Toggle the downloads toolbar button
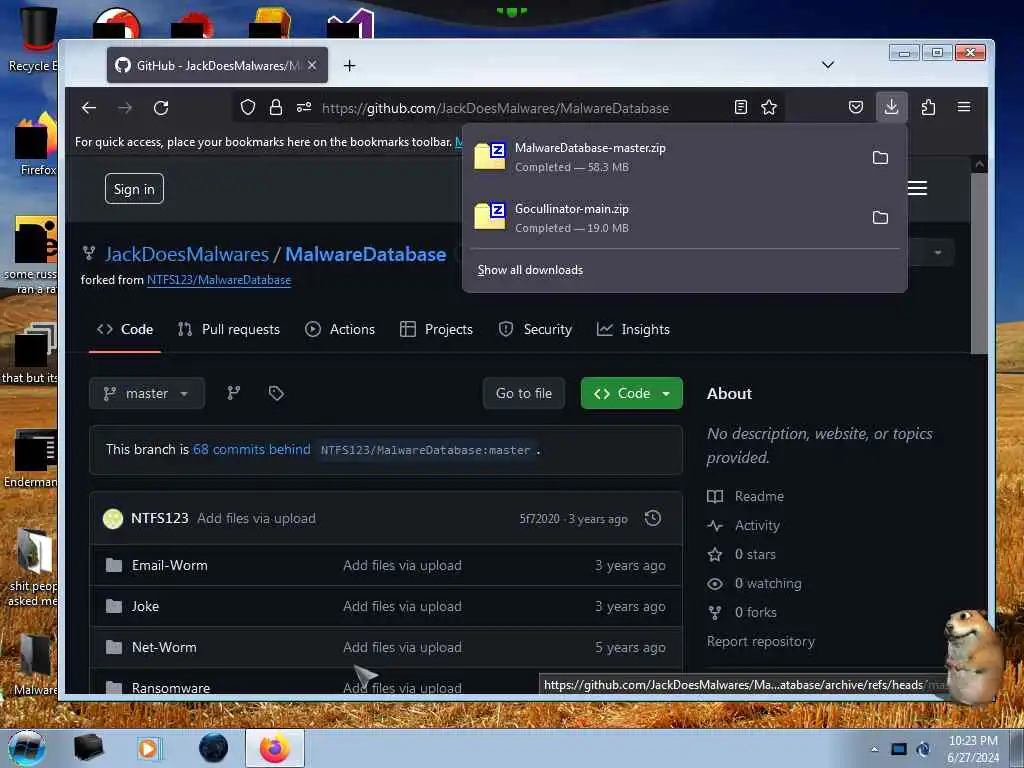Viewport: 1024px width, 768px height. pos(891,106)
